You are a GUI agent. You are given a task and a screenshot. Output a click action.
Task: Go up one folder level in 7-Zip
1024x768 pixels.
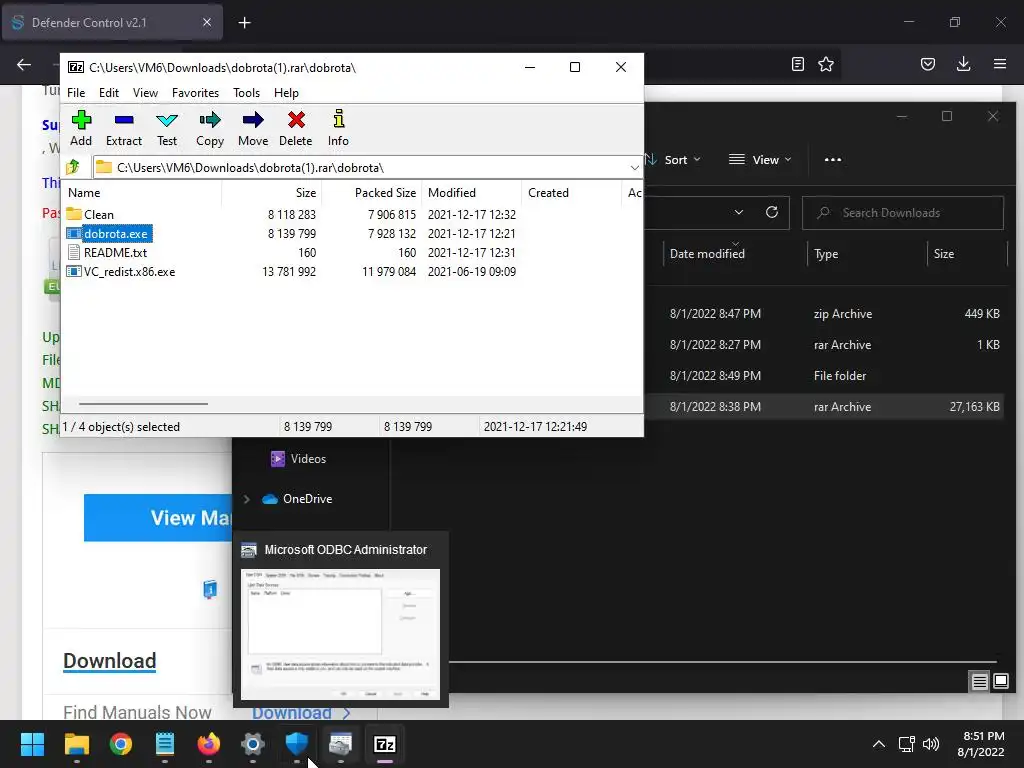(x=73, y=167)
